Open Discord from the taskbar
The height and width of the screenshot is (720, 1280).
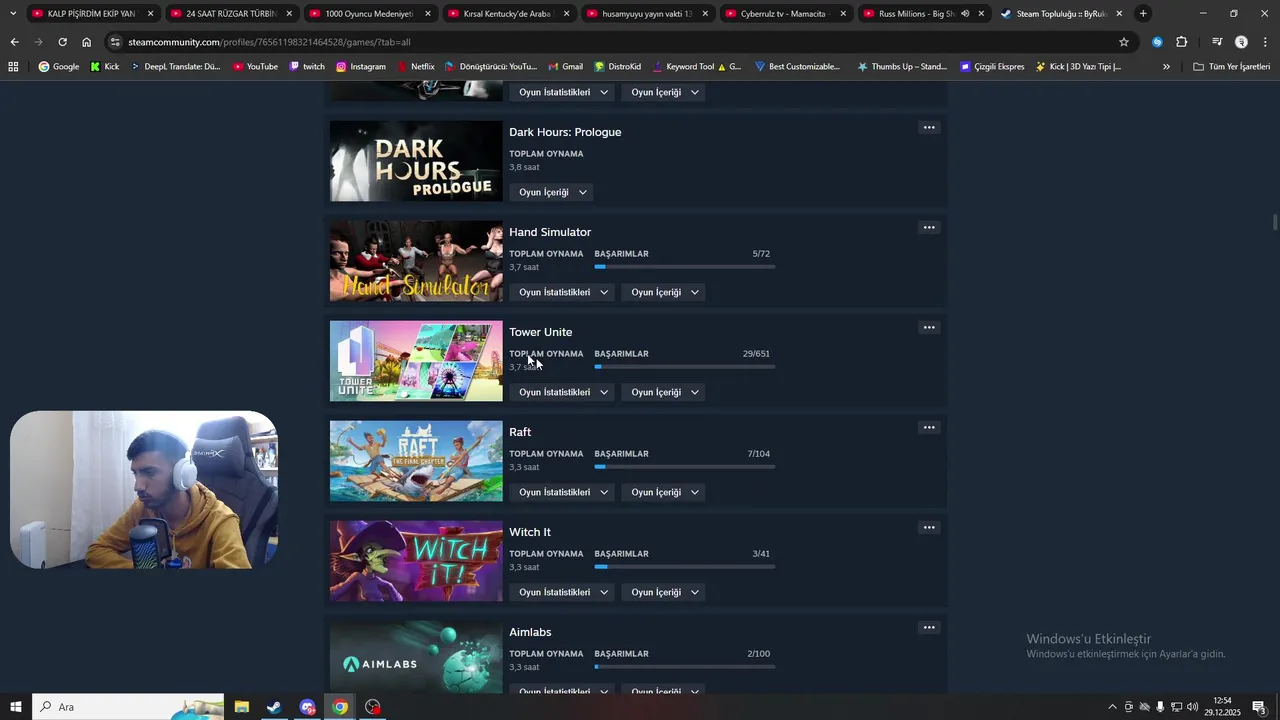tap(307, 707)
